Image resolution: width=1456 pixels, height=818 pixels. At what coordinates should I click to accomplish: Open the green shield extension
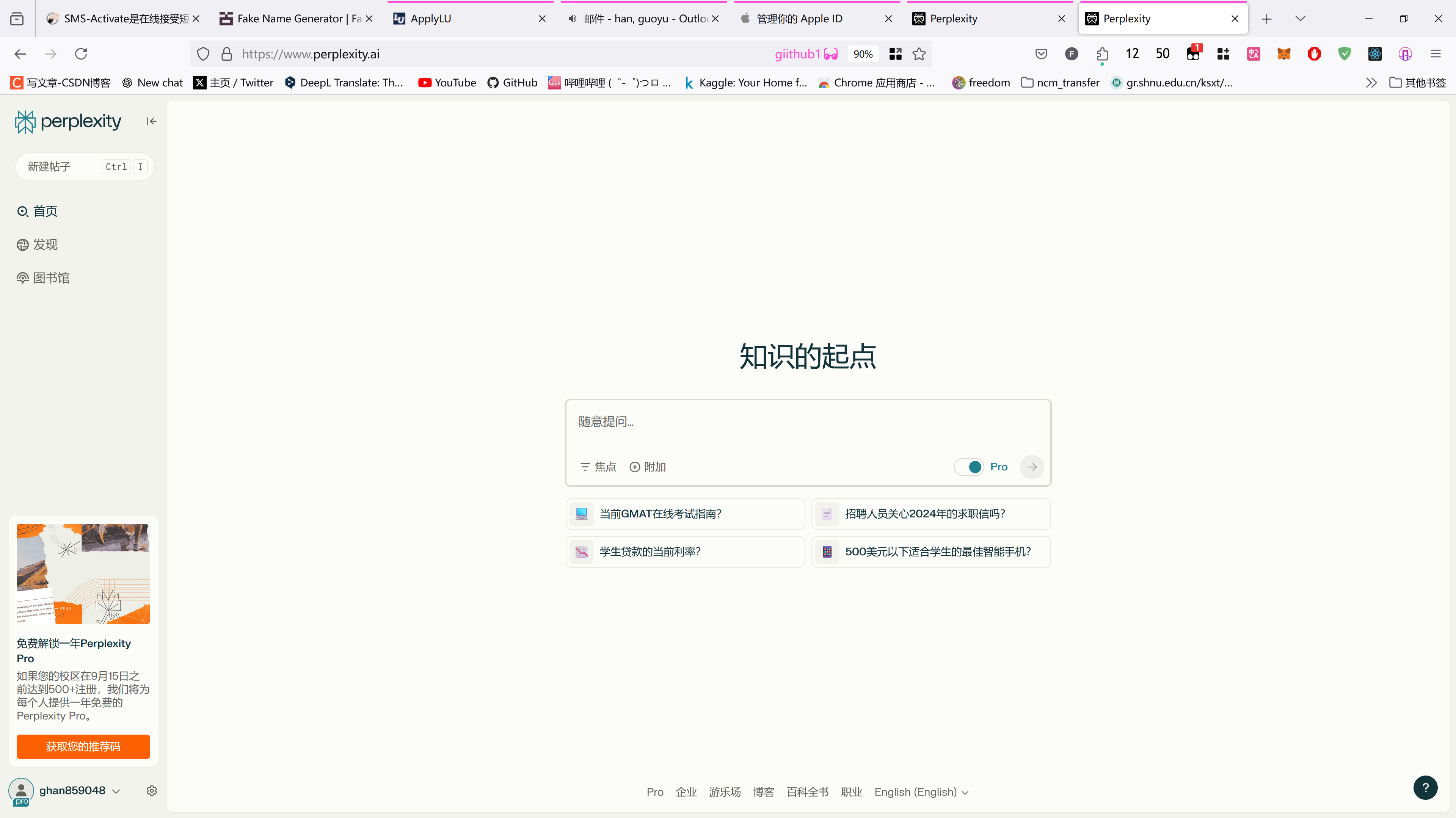(1344, 54)
